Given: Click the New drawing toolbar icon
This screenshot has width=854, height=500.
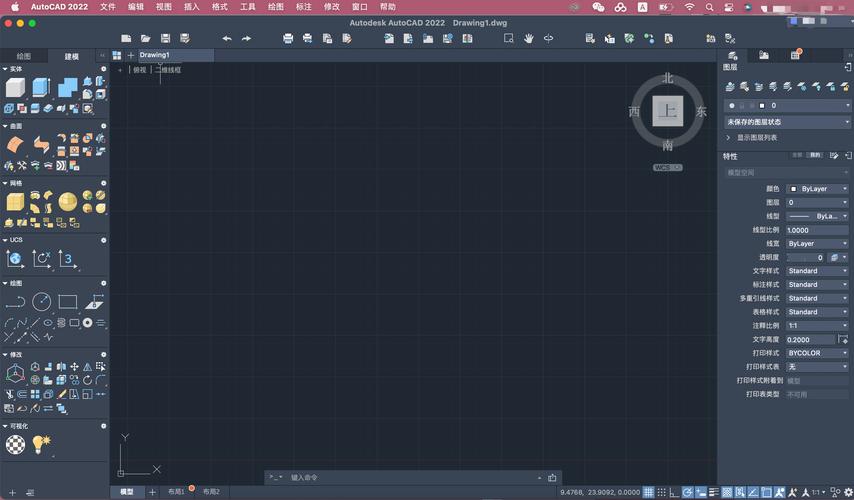Looking at the screenshot, I should click(126, 38).
